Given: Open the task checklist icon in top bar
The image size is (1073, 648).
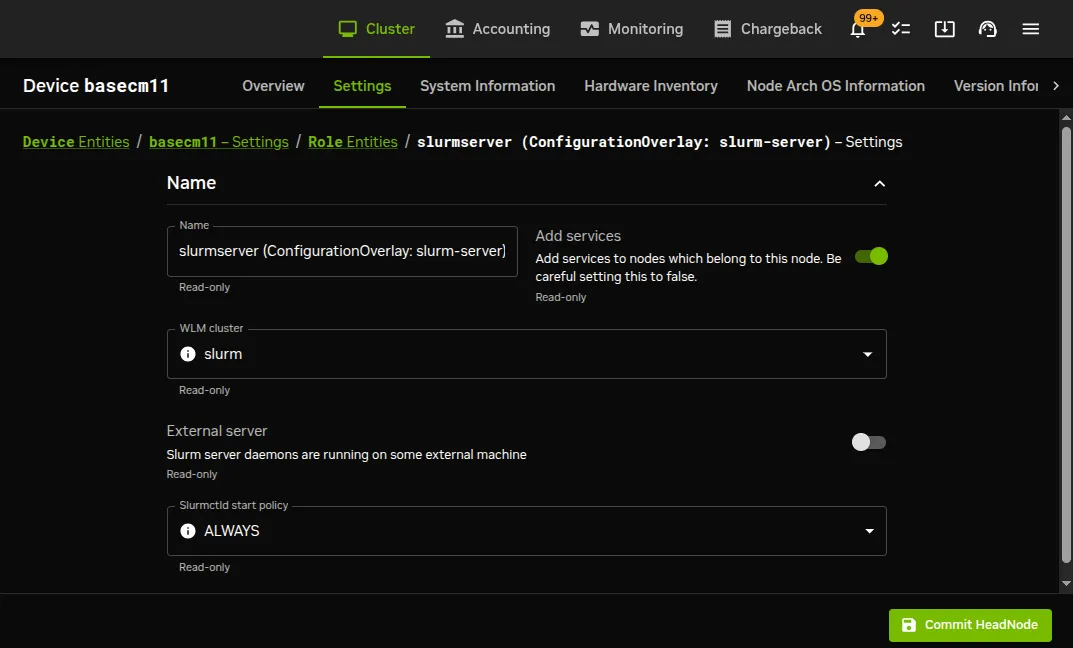Looking at the screenshot, I should [x=901, y=29].
